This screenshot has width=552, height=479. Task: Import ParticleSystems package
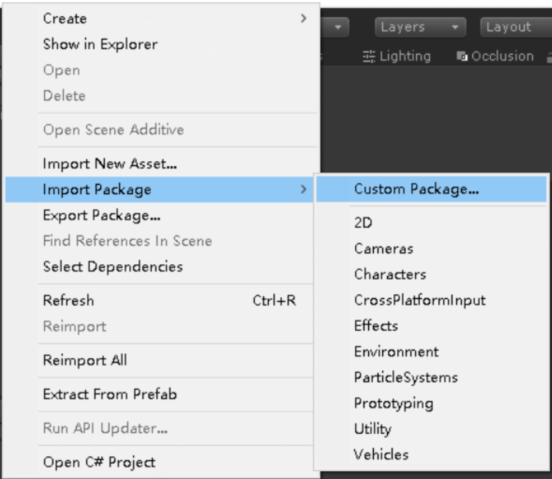[x=431, y=377]
